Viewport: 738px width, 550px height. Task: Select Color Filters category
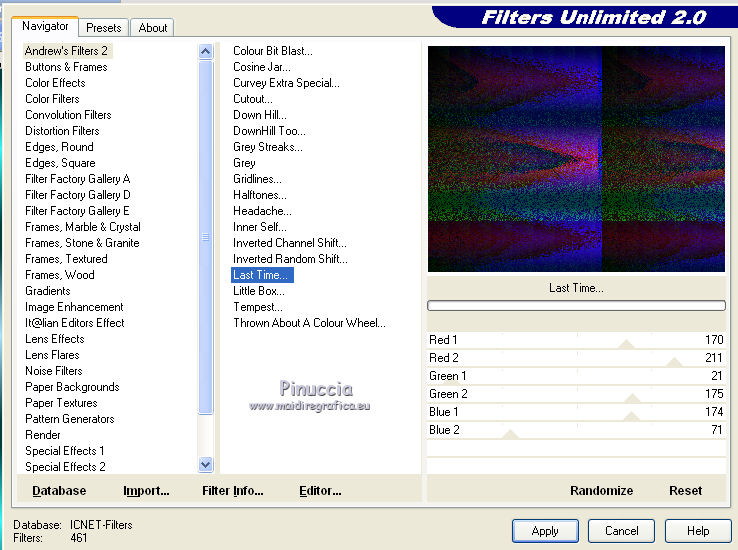(x=52, y=99)
